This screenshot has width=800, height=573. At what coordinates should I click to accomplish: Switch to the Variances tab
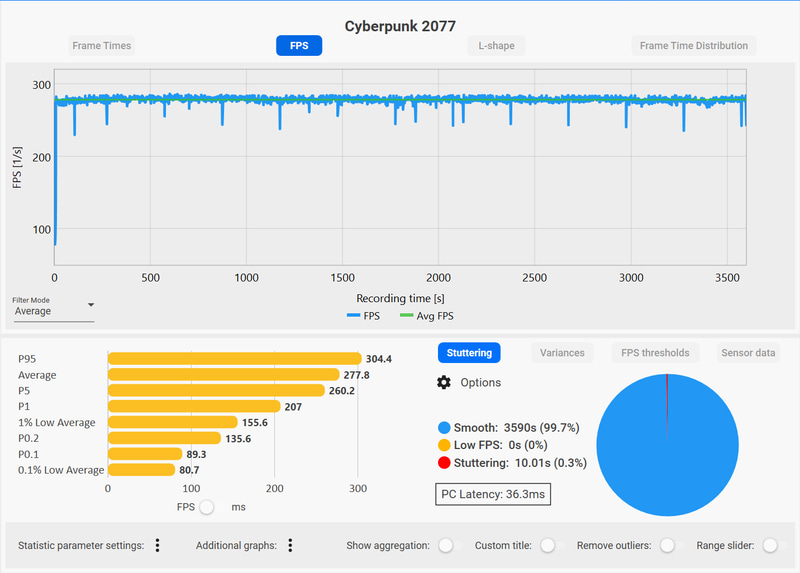[x=562, y=353]
